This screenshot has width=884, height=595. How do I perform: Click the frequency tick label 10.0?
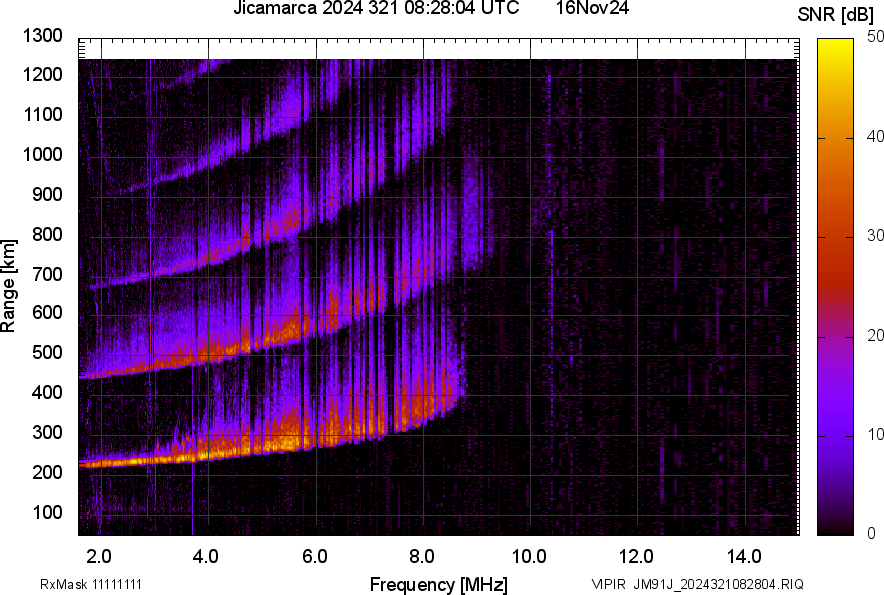coord(529,557)
